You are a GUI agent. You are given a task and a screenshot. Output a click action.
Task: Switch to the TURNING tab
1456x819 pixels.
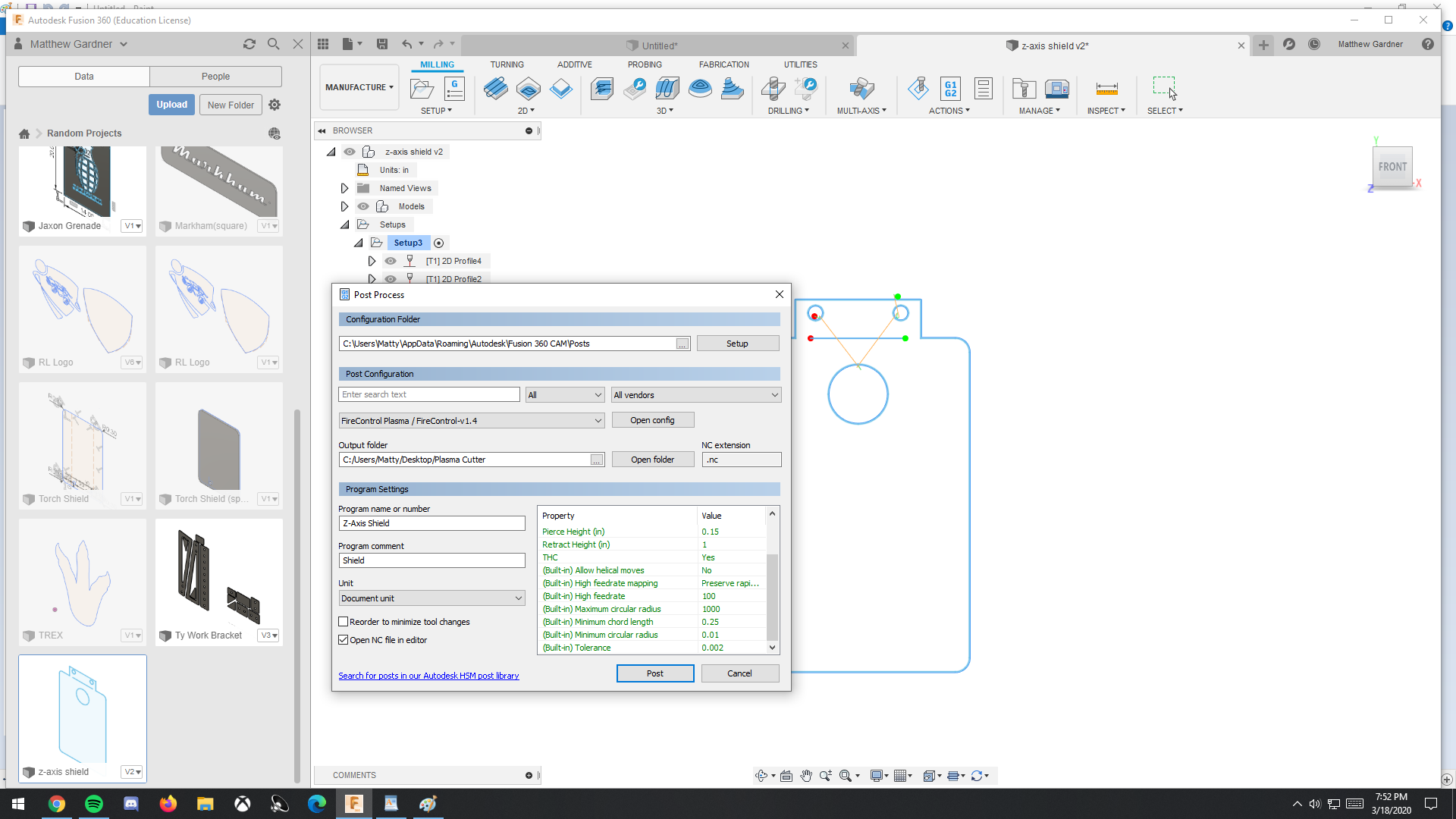tap(507, 64)
